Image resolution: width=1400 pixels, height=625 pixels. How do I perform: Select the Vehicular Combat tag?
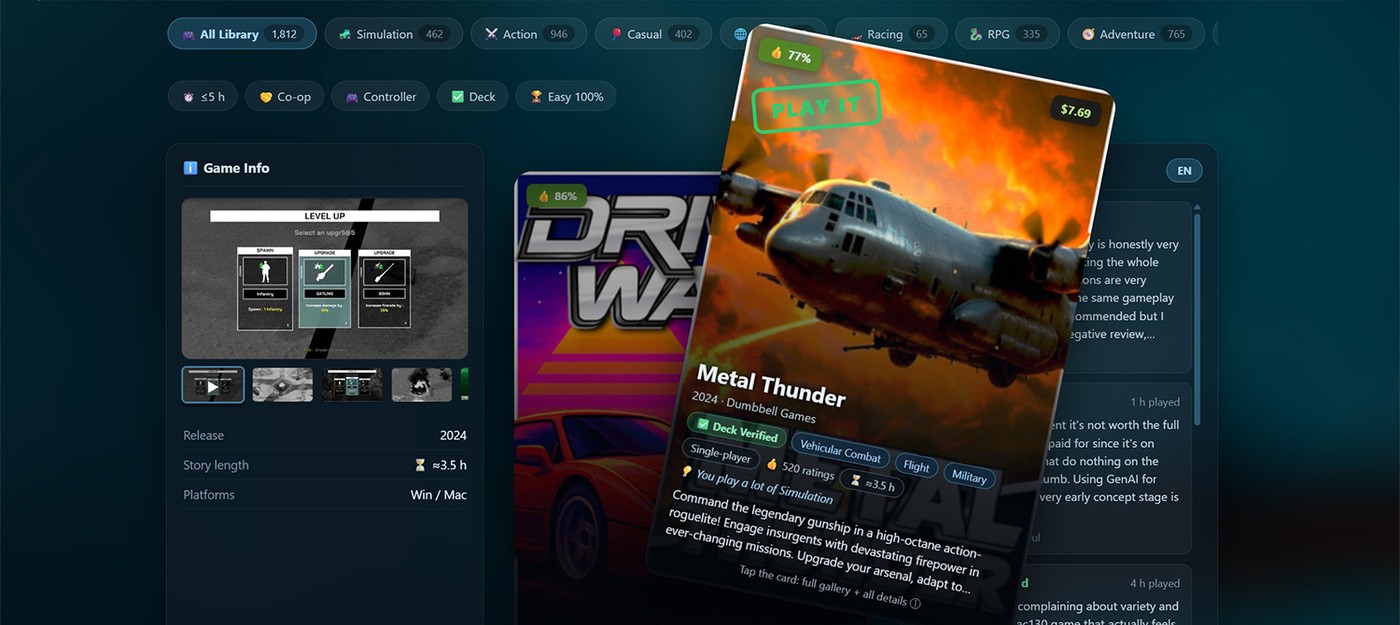pyautogui.click(x=841, y=452)
